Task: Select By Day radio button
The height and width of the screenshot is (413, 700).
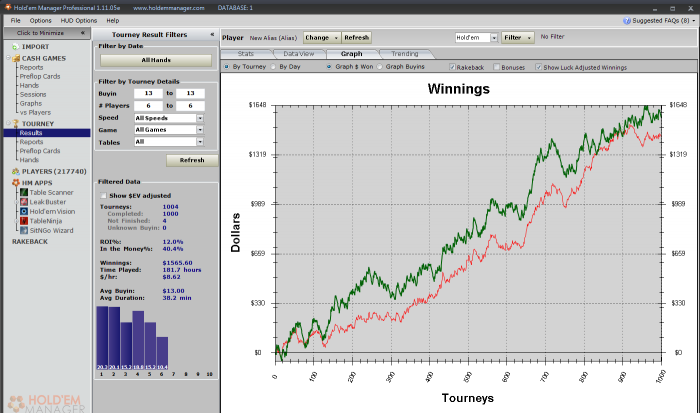Action: pos(273,67)
